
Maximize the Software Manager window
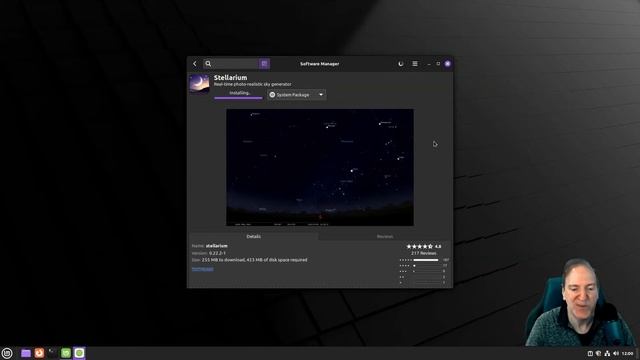coord(438,64)
